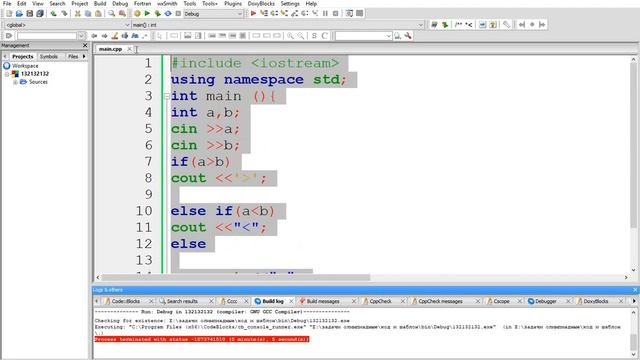Click the Toggle source S icon

pos(314,36)
